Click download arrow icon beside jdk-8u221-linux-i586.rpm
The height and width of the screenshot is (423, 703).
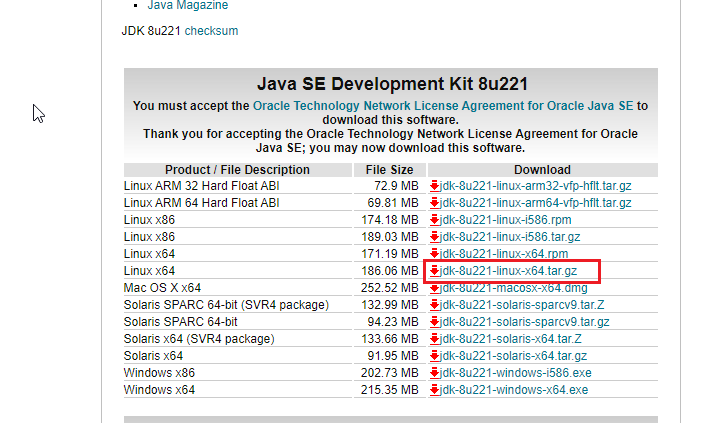coord(435,220)
